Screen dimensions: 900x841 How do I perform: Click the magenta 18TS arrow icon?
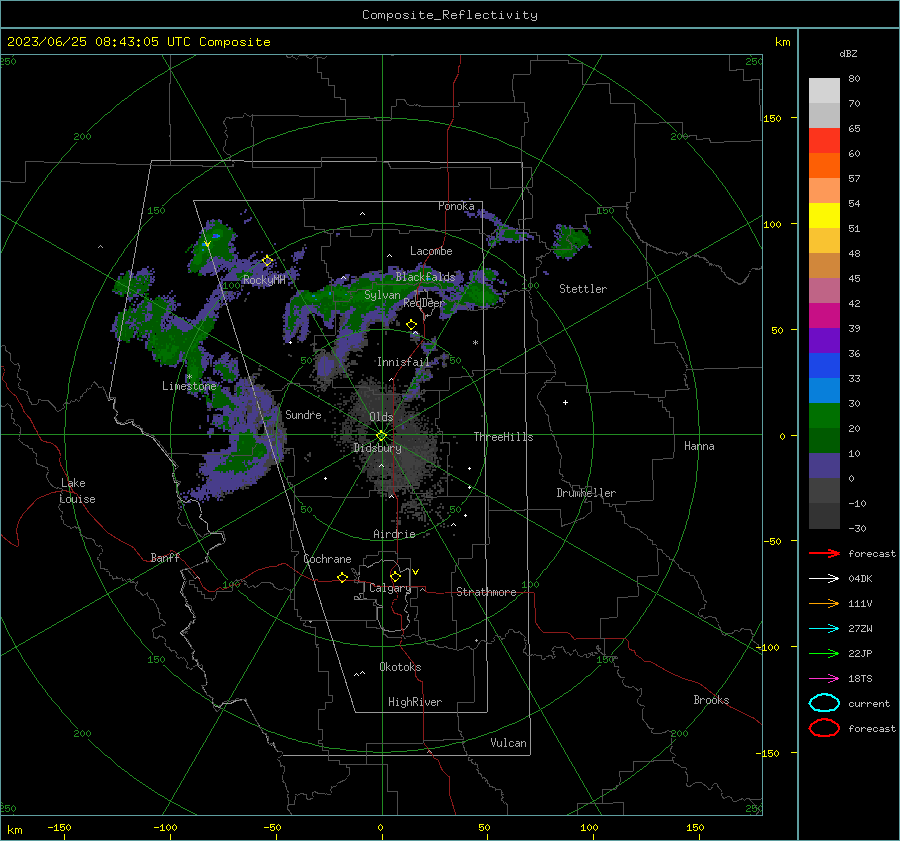click(x=824, y=679)
